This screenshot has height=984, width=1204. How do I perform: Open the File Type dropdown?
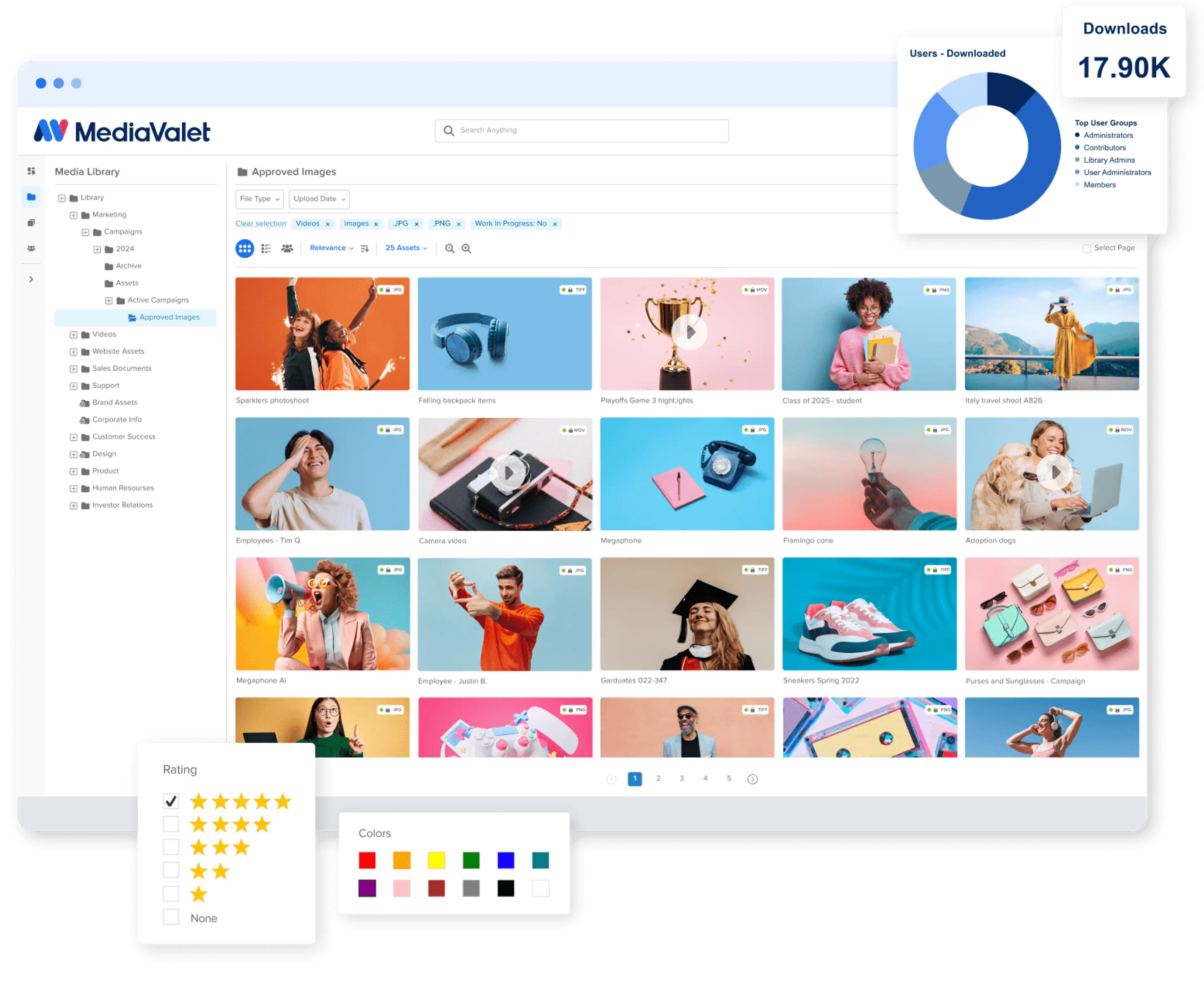(x=260, y=199)
